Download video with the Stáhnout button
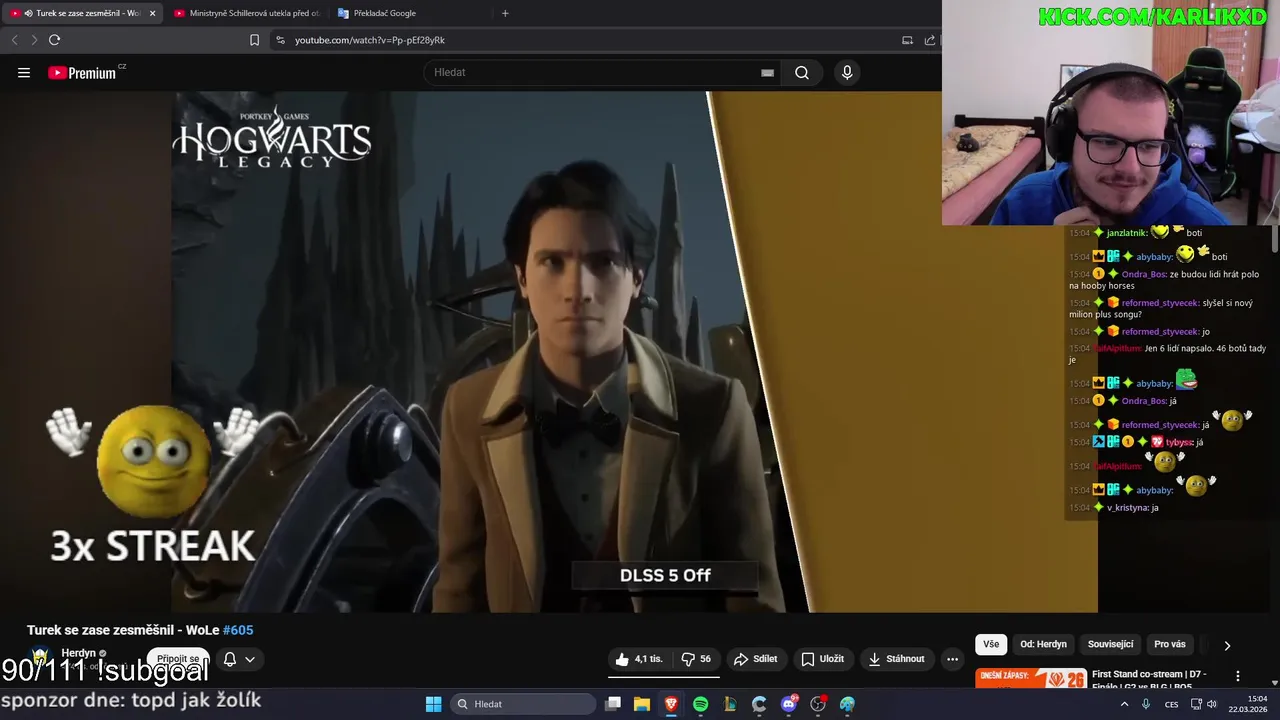 [896, 659]
